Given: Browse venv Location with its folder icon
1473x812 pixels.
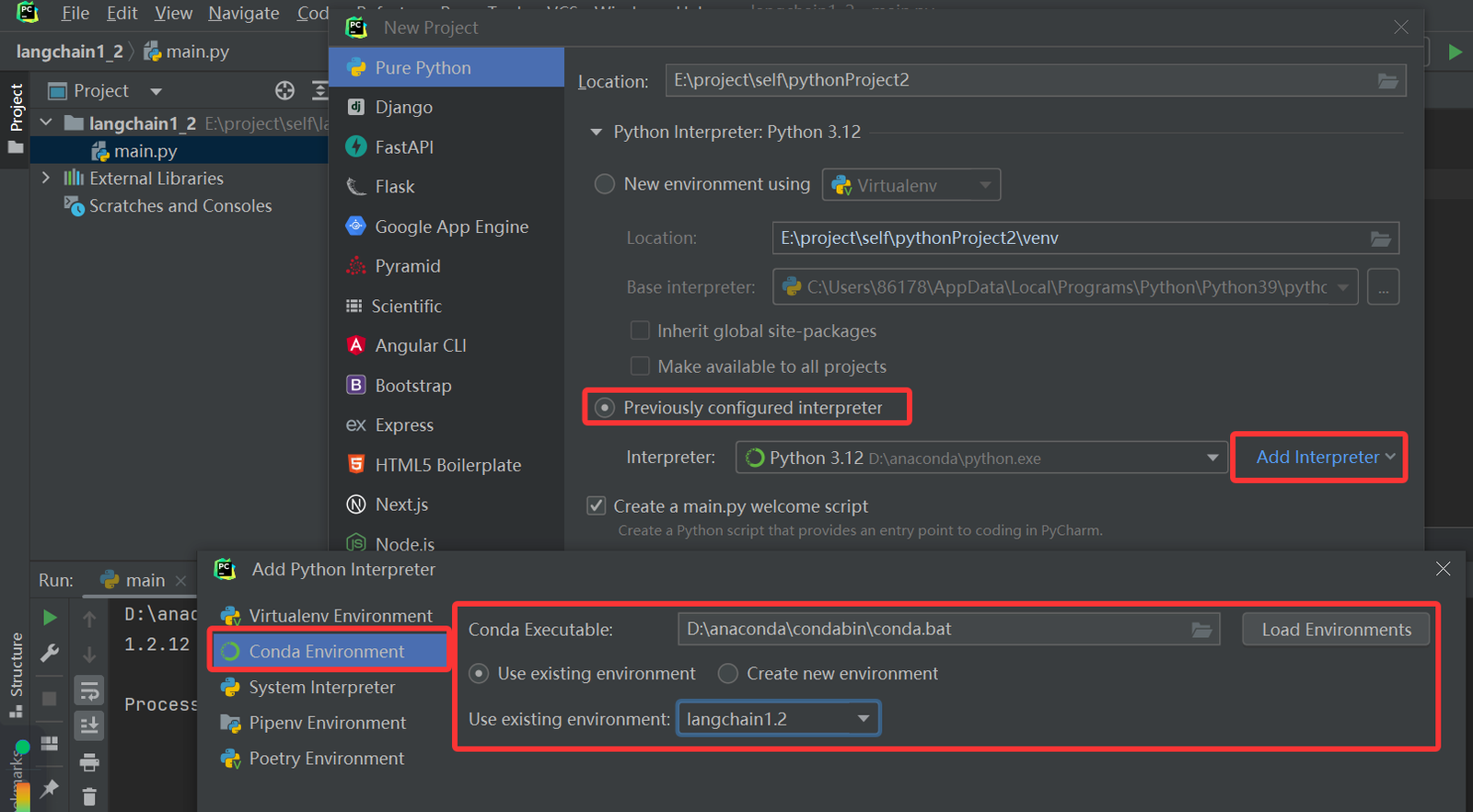Looking at the screenshot, I should (1381, 238).
